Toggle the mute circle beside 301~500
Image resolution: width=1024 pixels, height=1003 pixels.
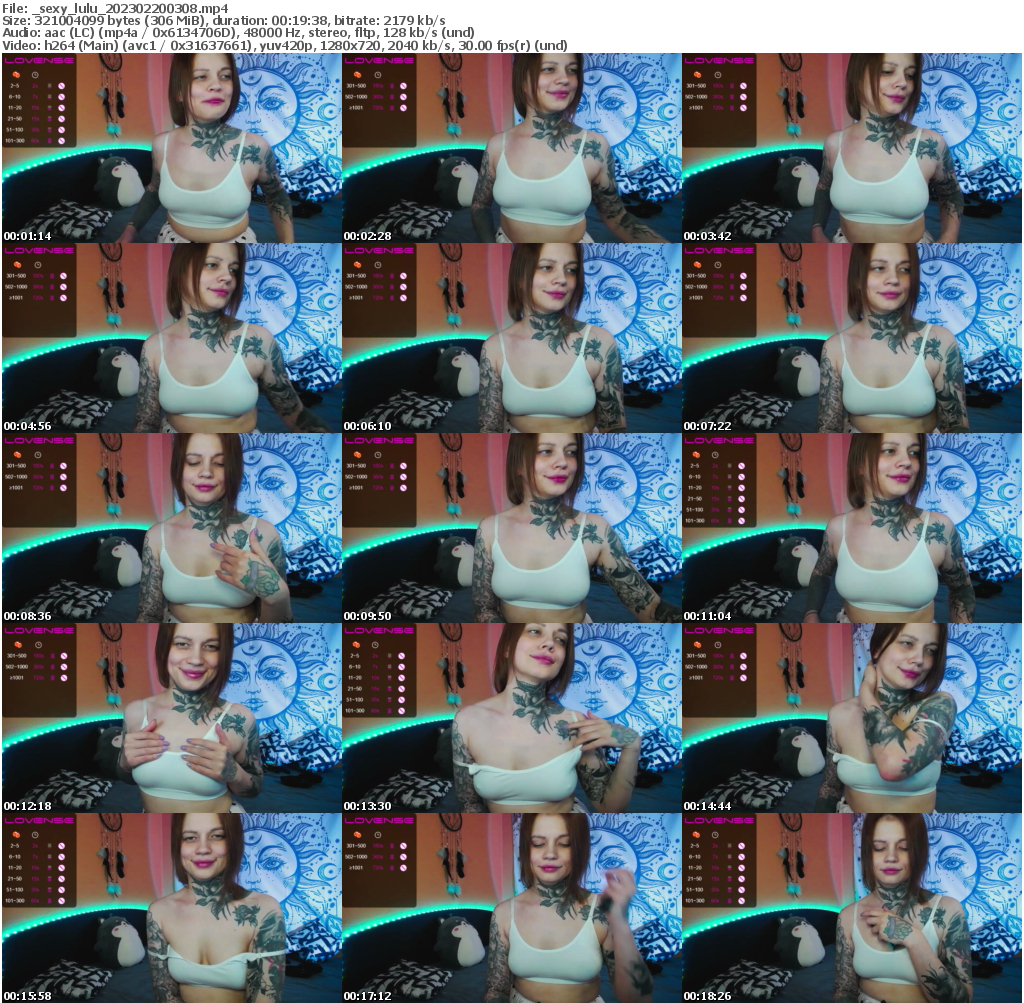click(x=403, y=86)
